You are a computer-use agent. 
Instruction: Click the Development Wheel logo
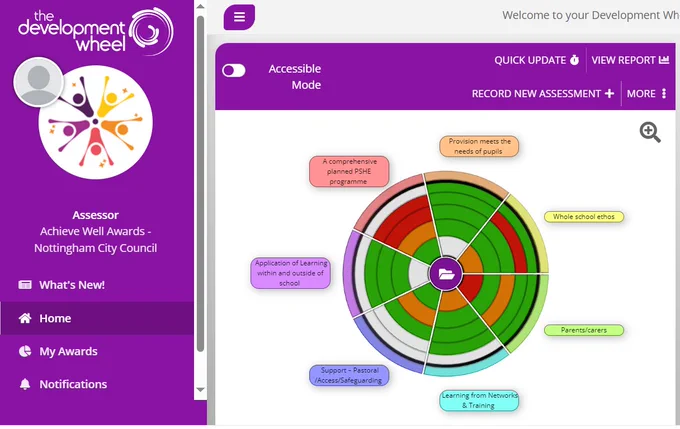tap(96, 31)
